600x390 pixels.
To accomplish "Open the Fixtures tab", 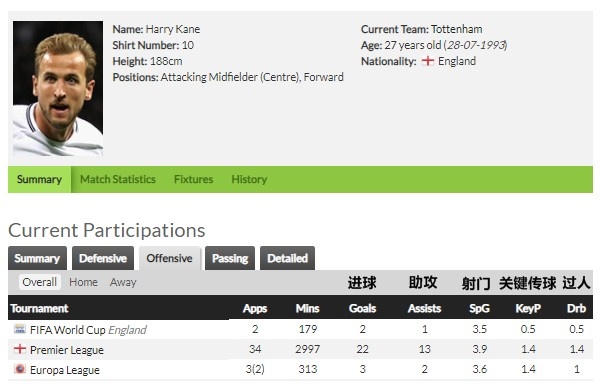I will pyautogui.click(x=193, y=179).
